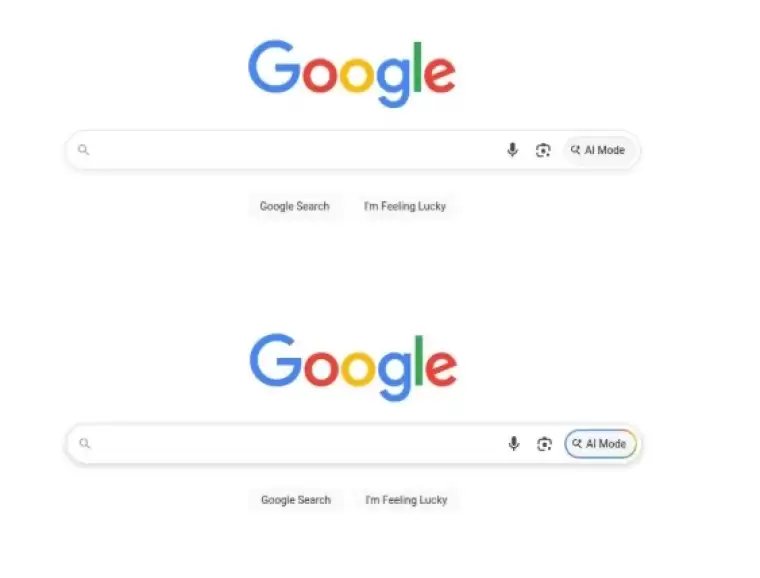Click the sparkle search icon inside the upper AI Mode button
The image size is (760, 578).
click(x=575, y=150)
